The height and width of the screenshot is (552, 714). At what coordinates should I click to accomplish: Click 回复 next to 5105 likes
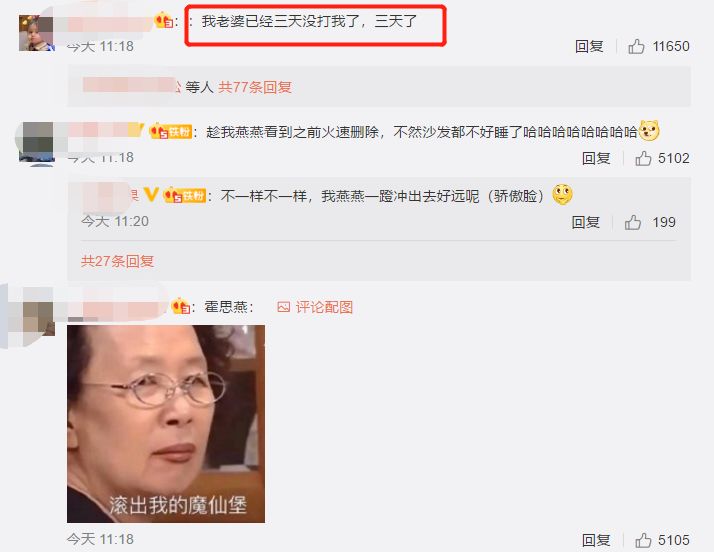[x=596, y=540]
